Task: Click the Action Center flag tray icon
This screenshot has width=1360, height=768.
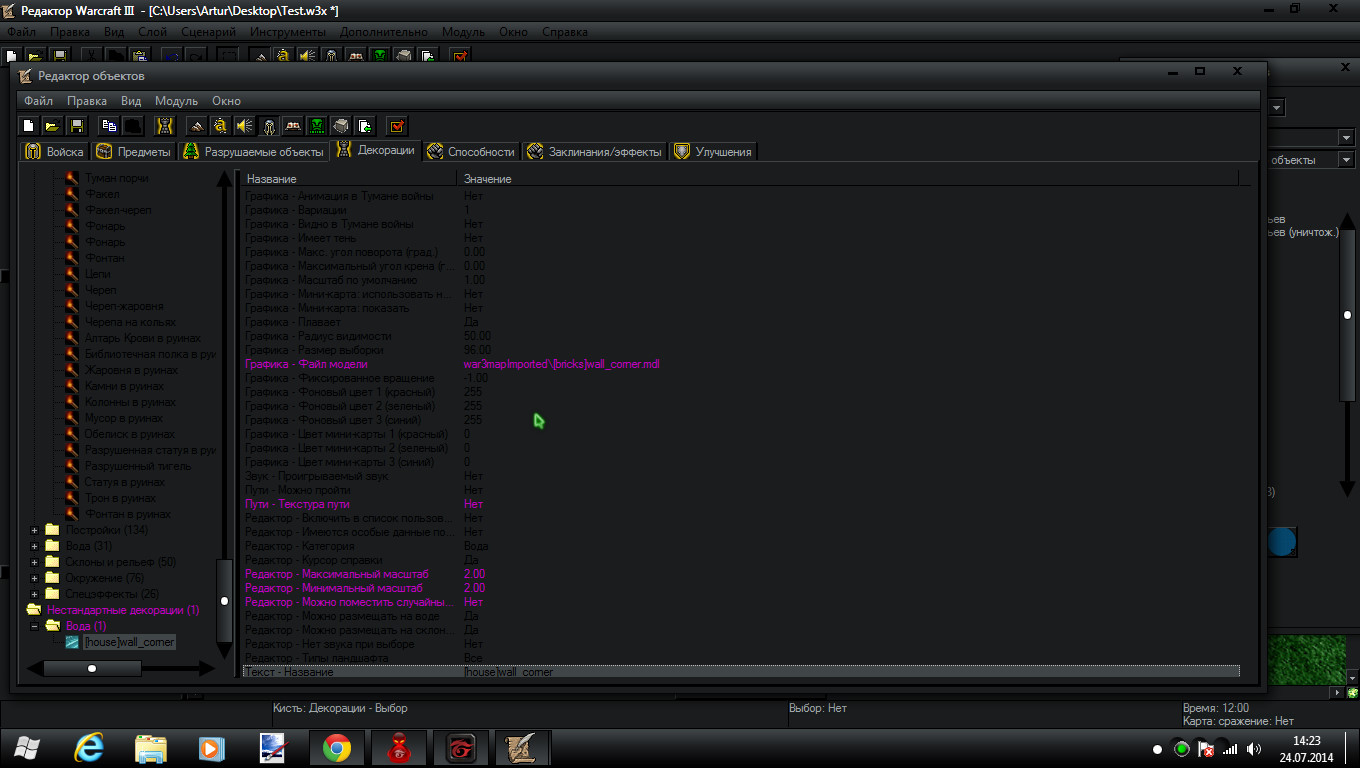Action: [1206, 749]
